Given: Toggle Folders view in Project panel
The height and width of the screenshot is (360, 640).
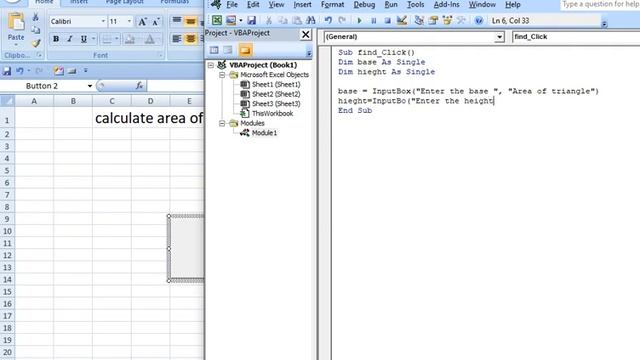Looking at the screenshot, I should click(245, 50).
